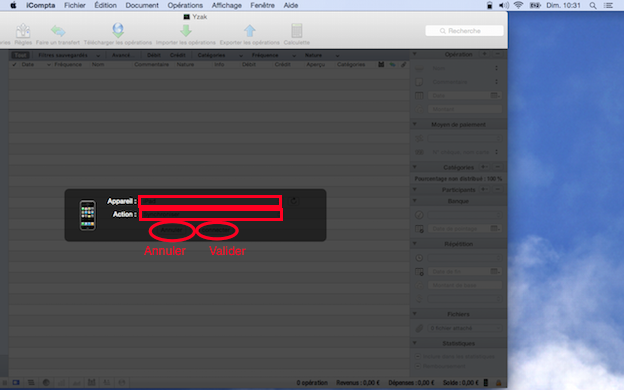624x390 pixels.
Task: Toggle the Remboursement checkbox
Action: 418,366
